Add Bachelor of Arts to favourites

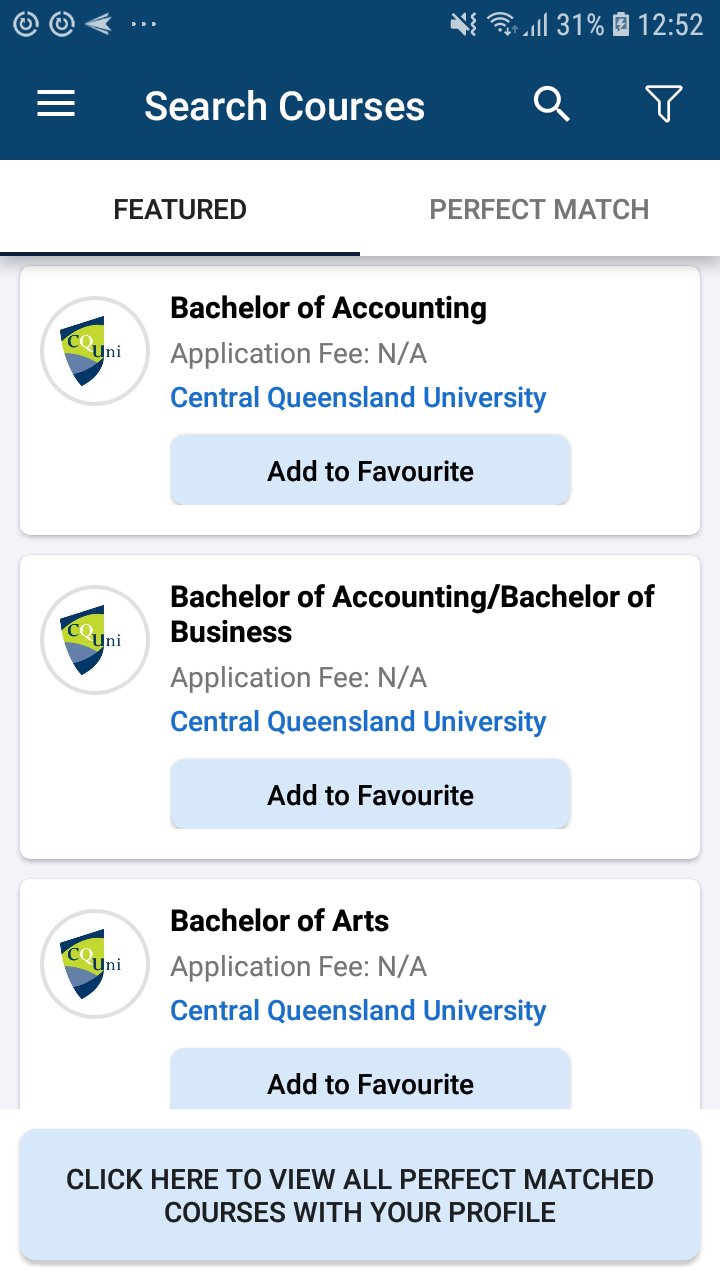click(370, 1082)
